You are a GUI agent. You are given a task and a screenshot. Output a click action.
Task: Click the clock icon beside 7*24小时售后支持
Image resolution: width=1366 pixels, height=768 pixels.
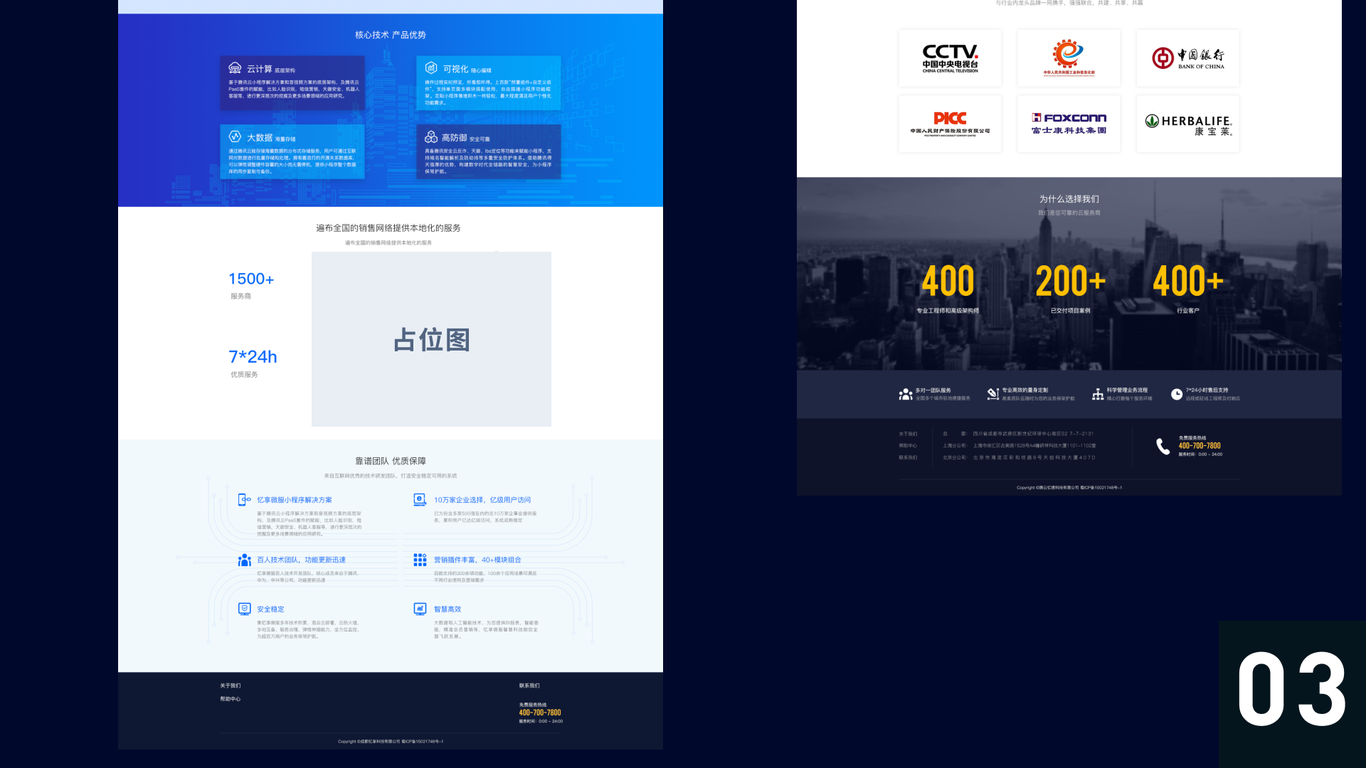pyautogui.click(x=1177, y=394)
